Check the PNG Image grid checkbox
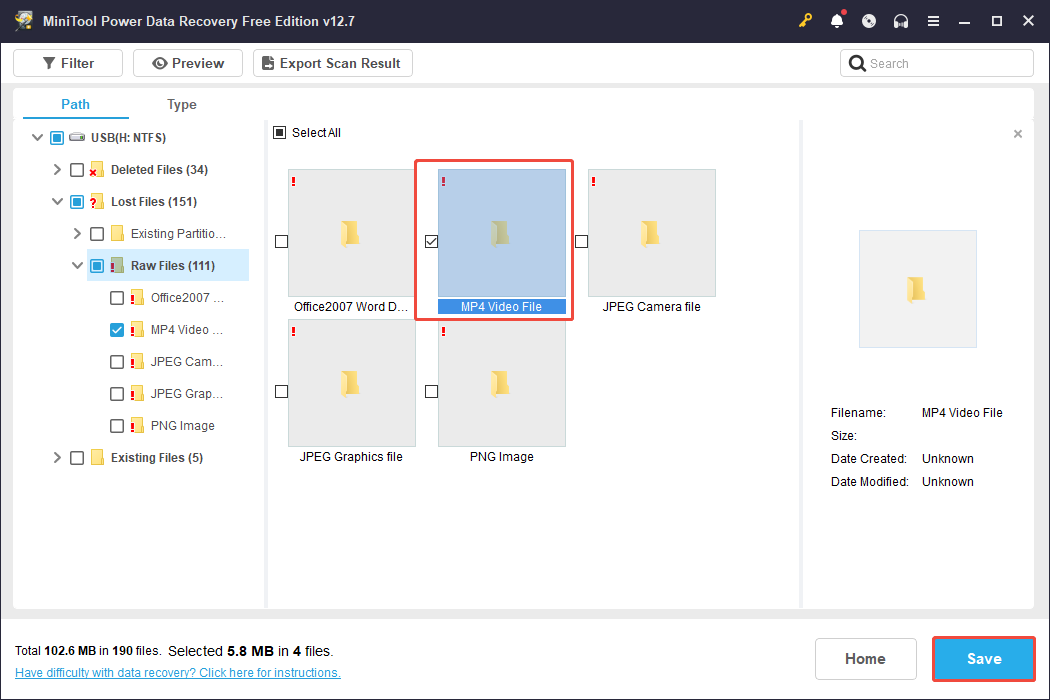Viewport: 1050px width, 700px height. [431, 391]
